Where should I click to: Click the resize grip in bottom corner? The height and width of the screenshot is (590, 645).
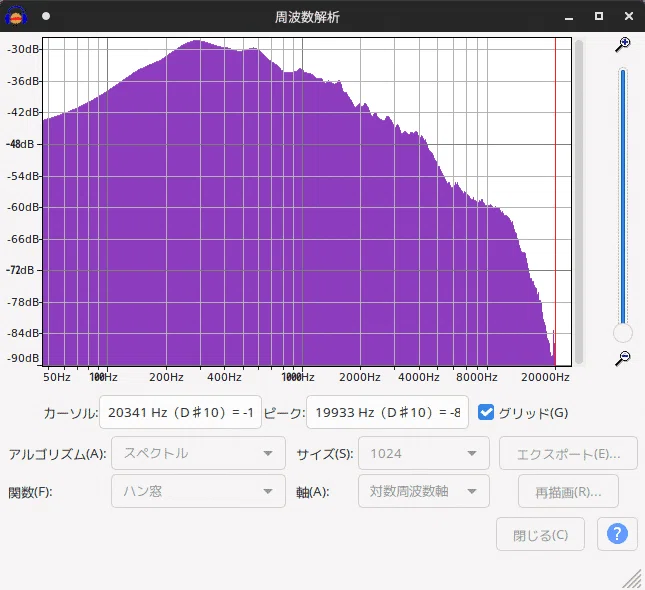click(633, 578)
